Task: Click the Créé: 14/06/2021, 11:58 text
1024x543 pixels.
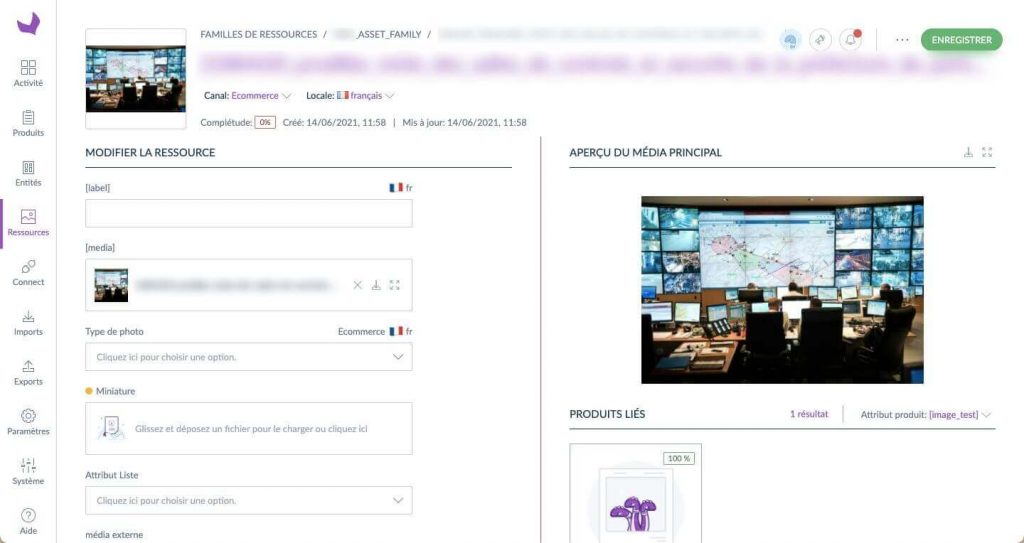Action: pyautogui.click(x=334, y=122)
